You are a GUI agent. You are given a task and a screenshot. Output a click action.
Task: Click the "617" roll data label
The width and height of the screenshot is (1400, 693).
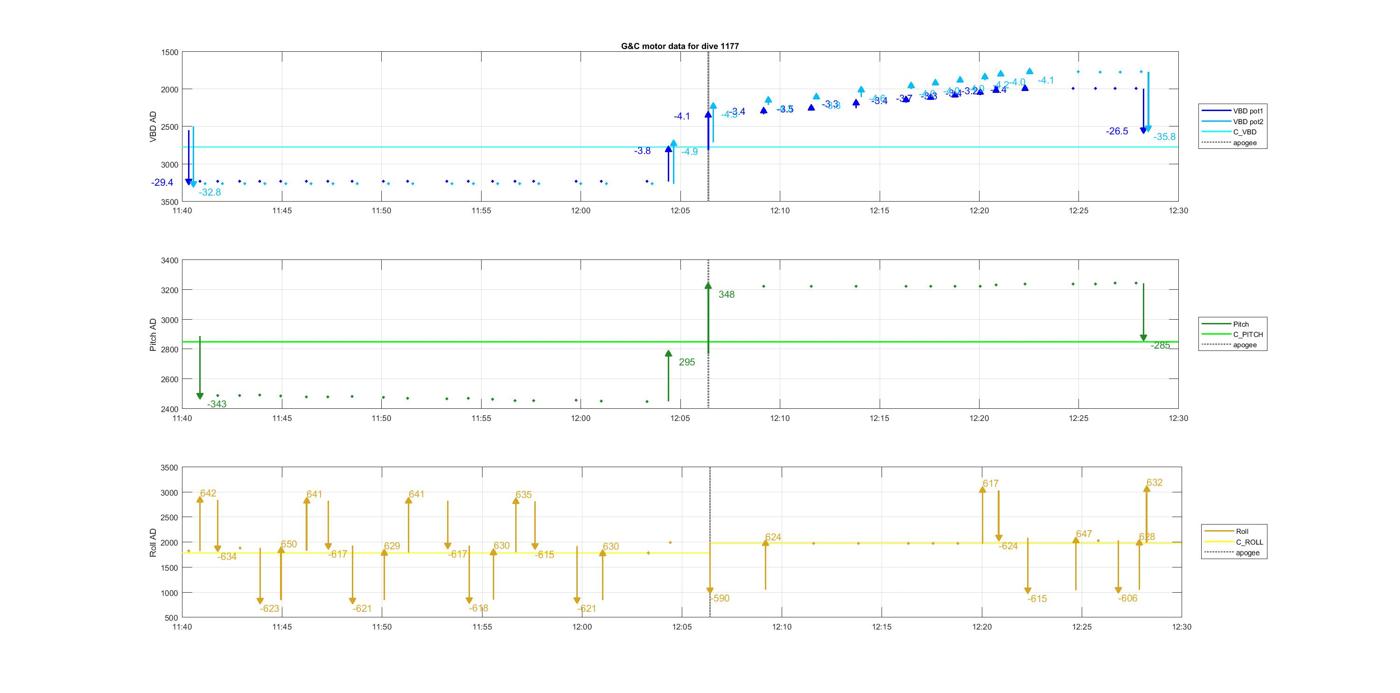(x=990, y=484)
